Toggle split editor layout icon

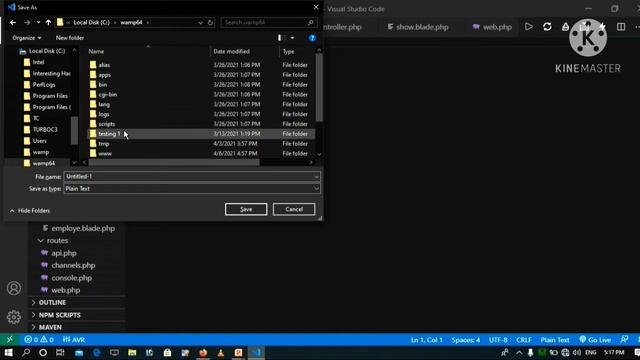coord(621,27)
